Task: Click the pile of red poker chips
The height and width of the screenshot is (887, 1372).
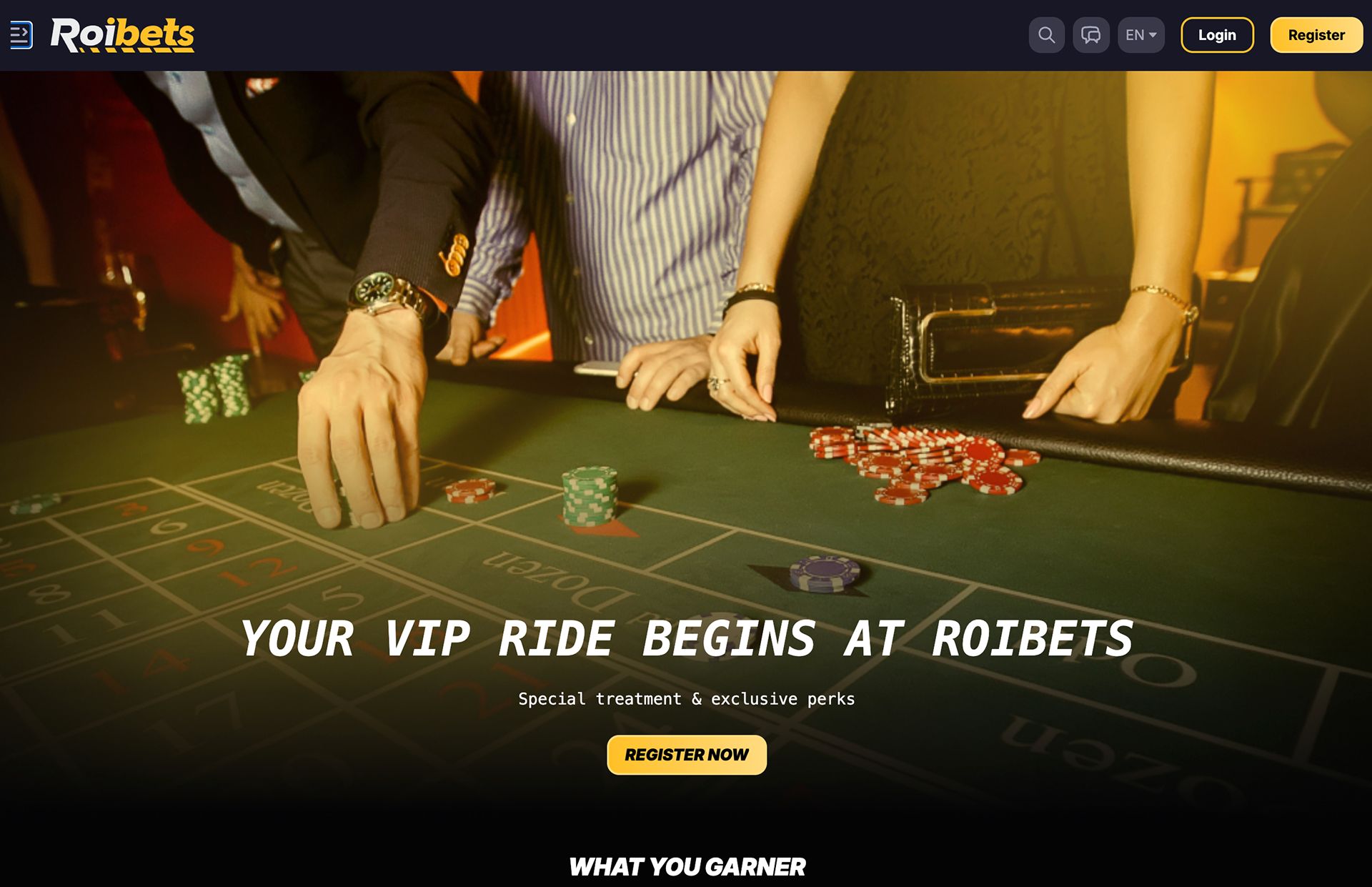Action: (x=923, y=462)
